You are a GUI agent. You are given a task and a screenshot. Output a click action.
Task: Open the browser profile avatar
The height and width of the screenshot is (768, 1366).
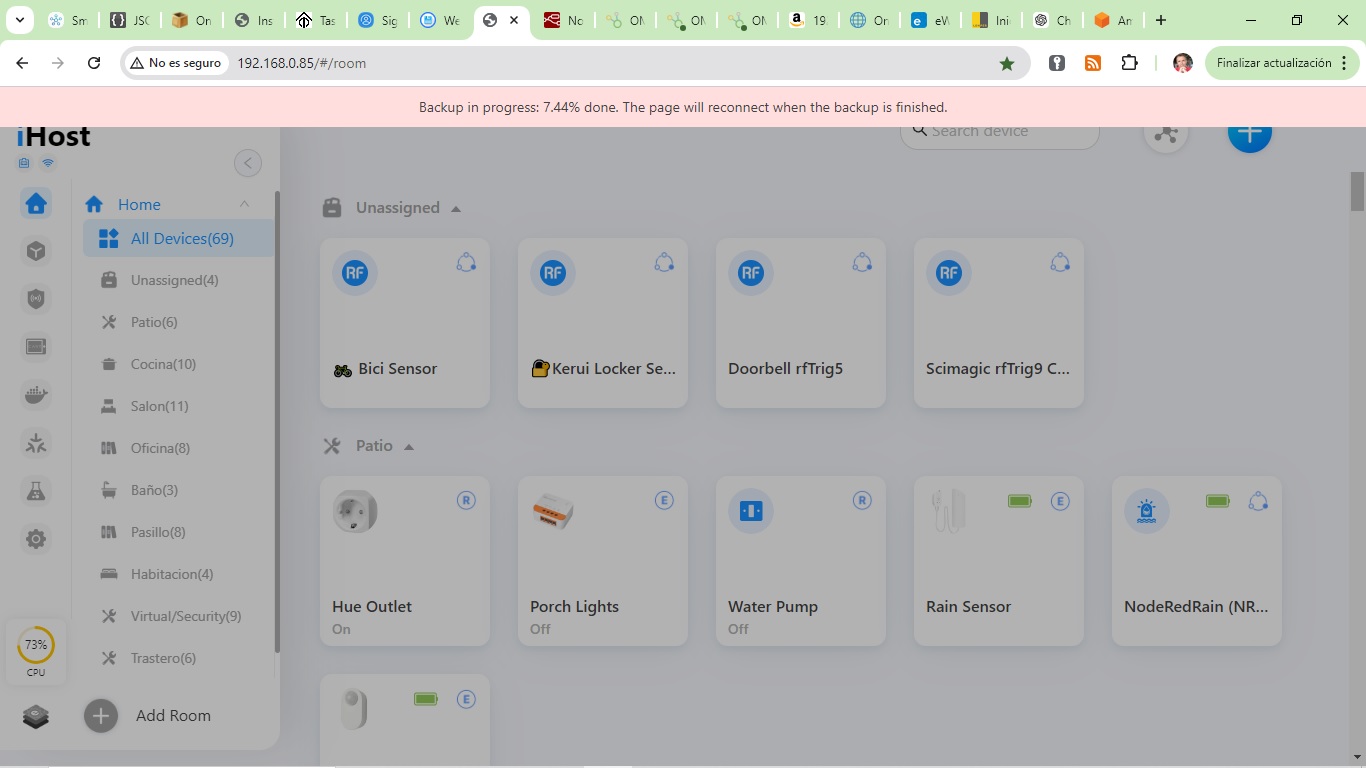coord(1183,63)
